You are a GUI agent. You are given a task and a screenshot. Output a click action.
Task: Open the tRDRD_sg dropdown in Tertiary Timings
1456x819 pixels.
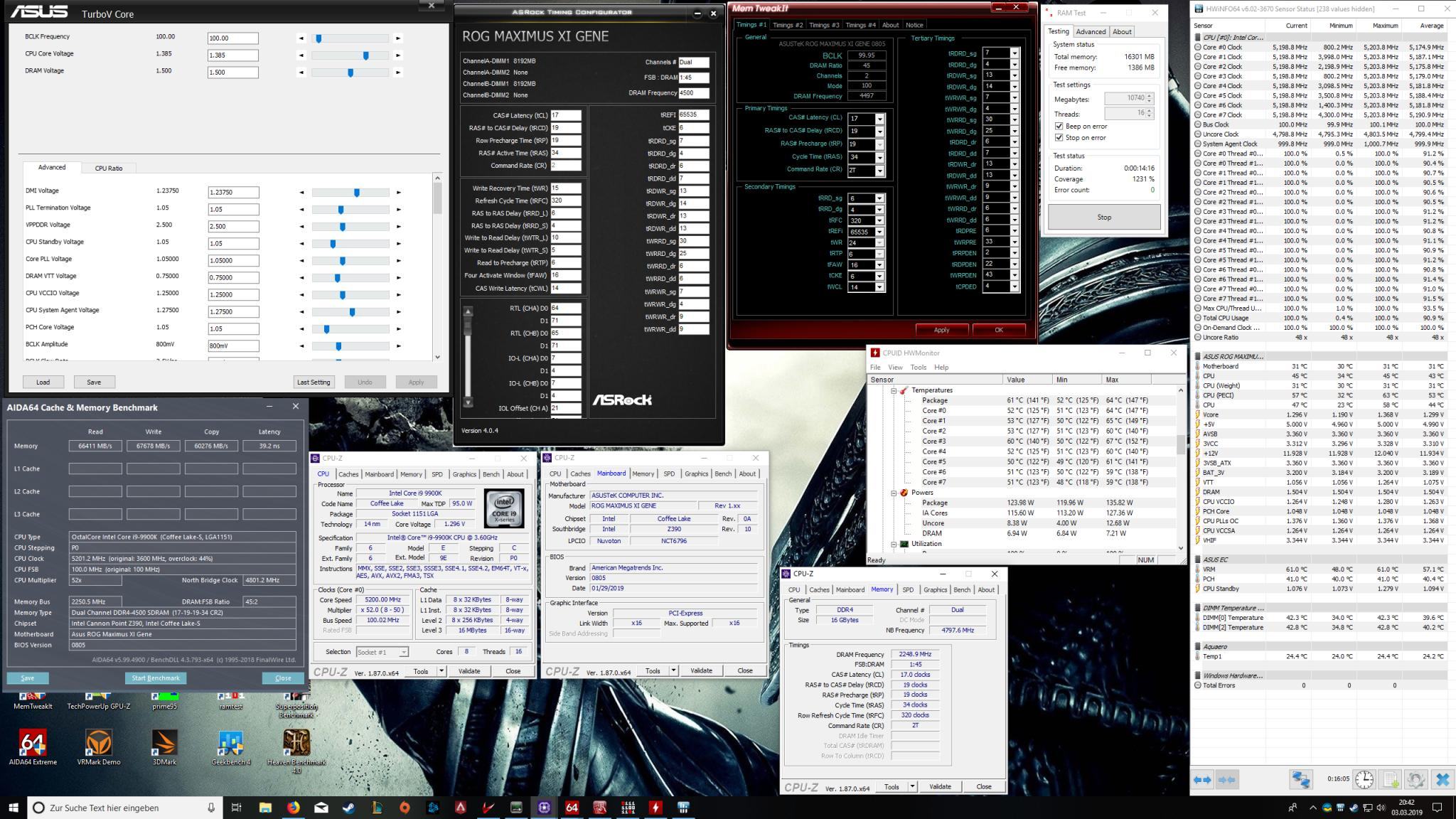(1015, 53)
